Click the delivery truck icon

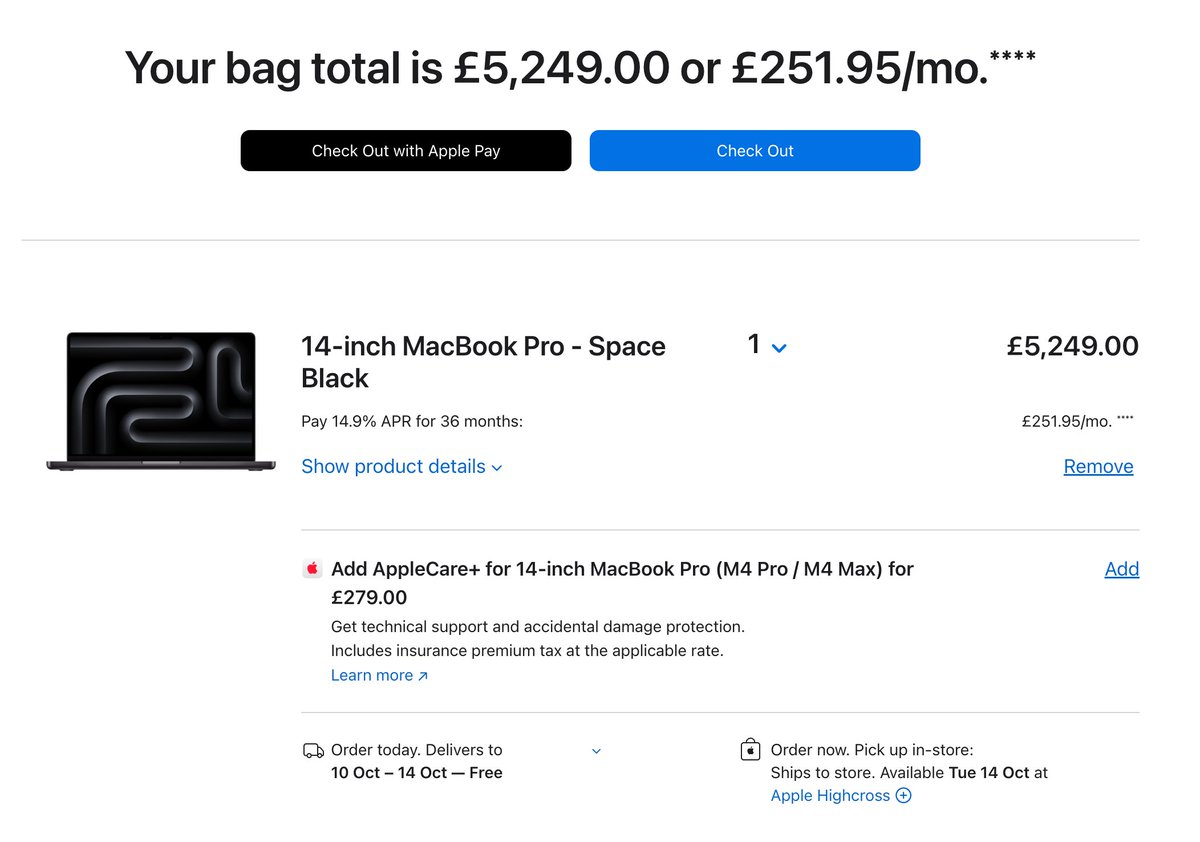tap(313, 750)
